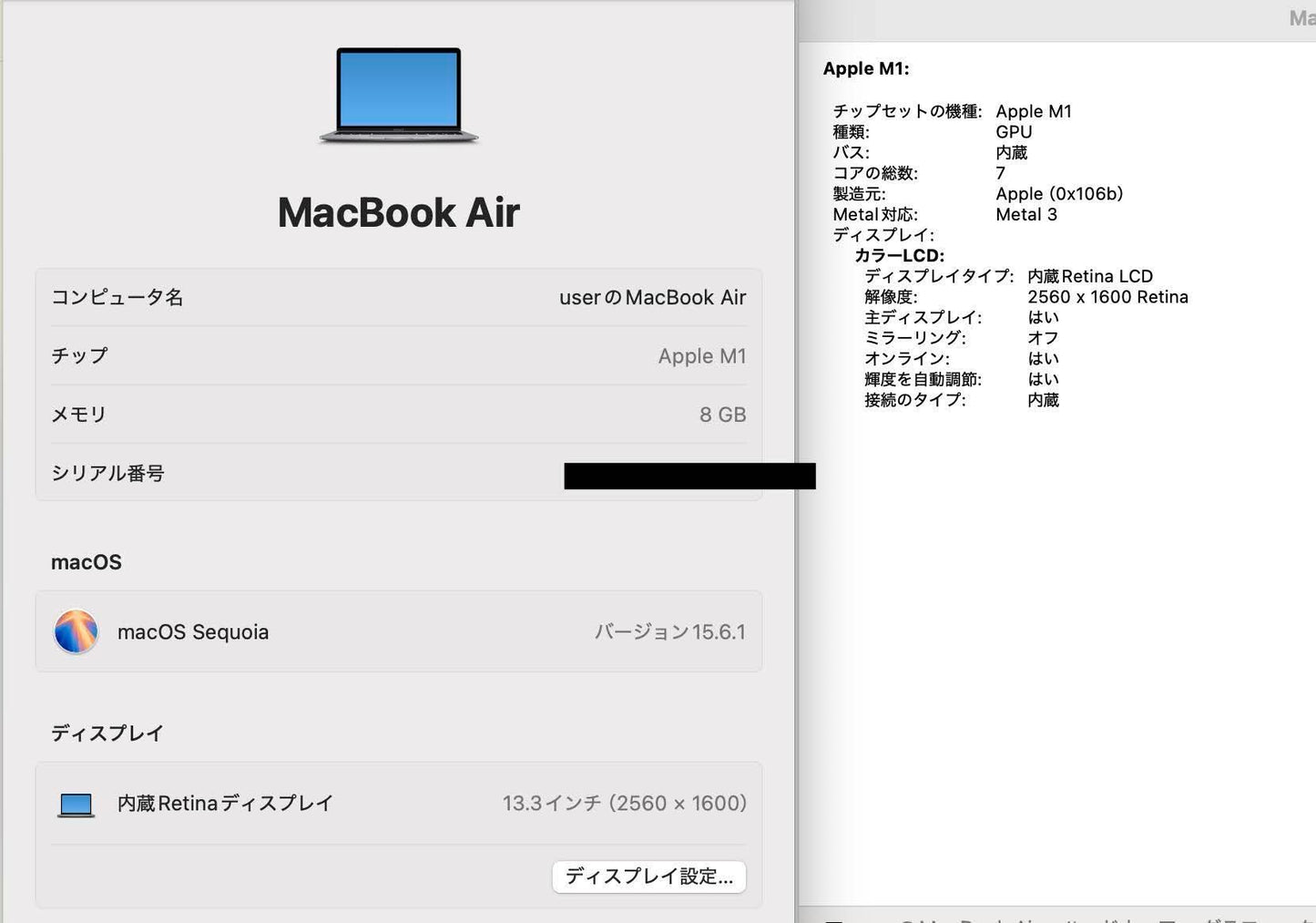Click the Metal 3 value
Viewport: 1316px width, 923px height.
coord(1027,214)
